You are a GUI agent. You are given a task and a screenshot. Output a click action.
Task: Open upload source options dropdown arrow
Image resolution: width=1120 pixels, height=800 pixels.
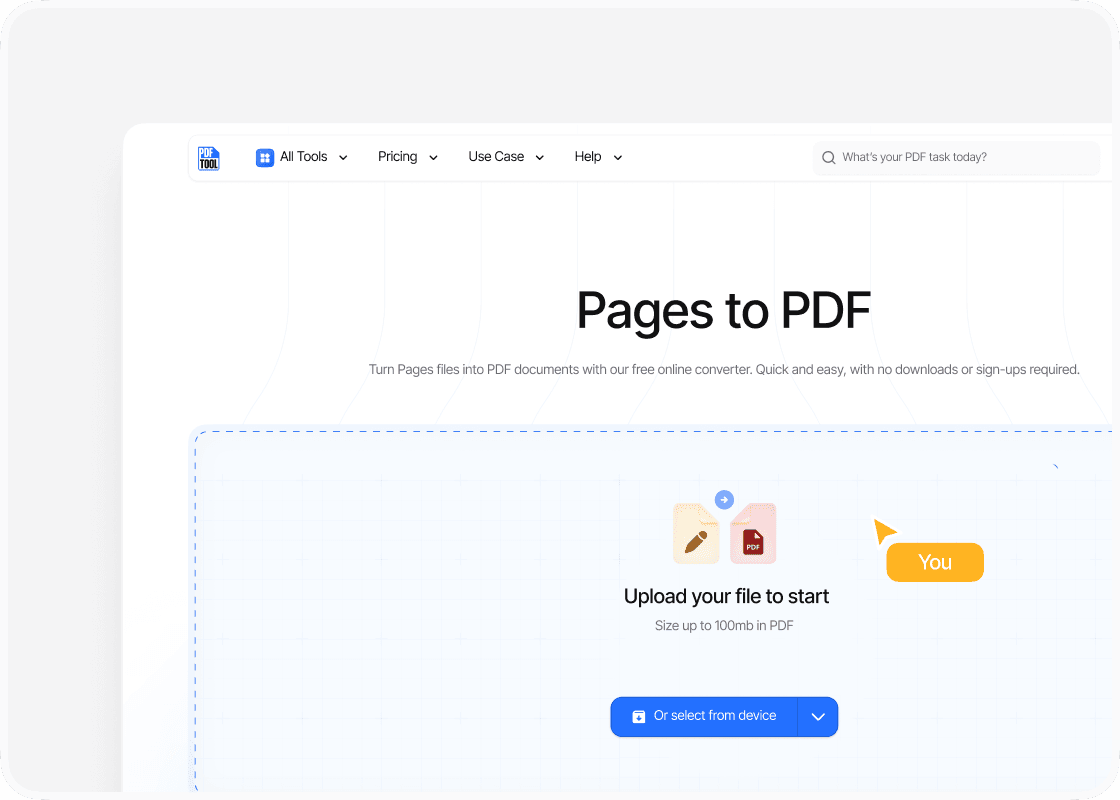[818, 717]
